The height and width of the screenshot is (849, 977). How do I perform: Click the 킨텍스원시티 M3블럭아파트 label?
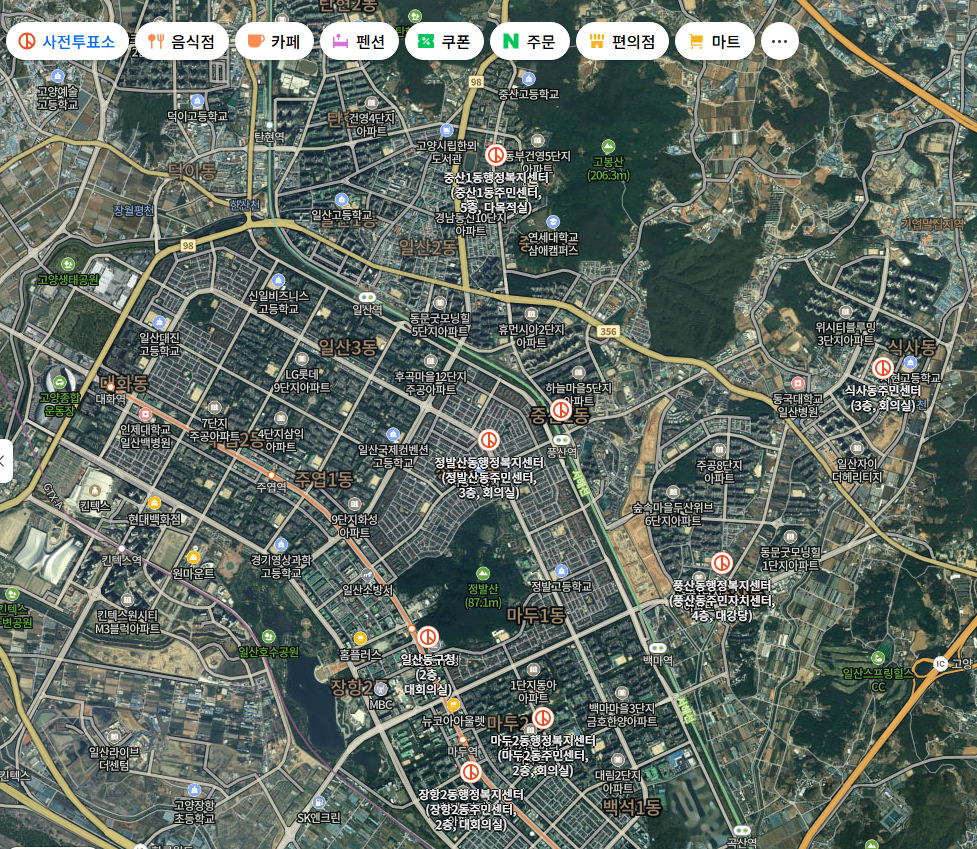point(128,622)
